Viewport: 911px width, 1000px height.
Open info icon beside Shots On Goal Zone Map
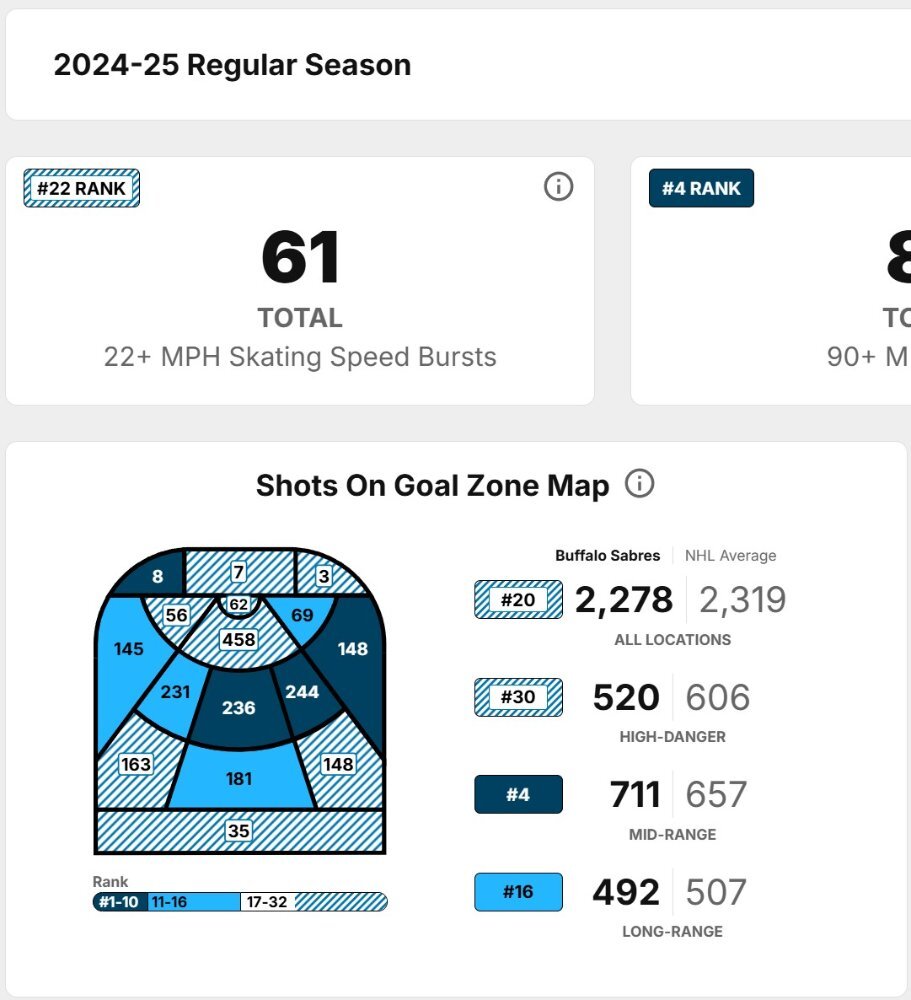639,485
